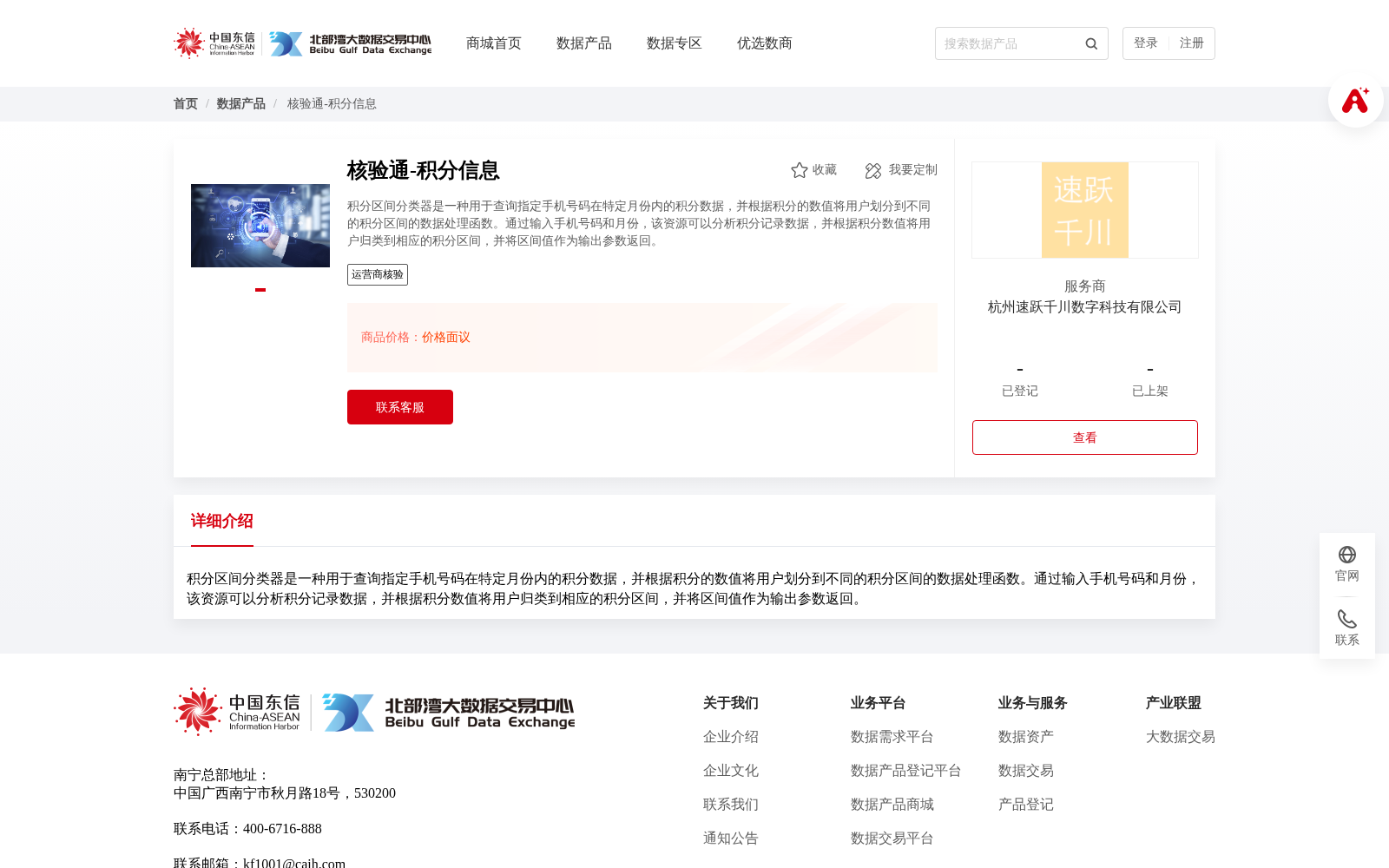Click the 价格面议 price text
Image resolution: width=1389 pixels, height=868 pixels.
point(446,338)
